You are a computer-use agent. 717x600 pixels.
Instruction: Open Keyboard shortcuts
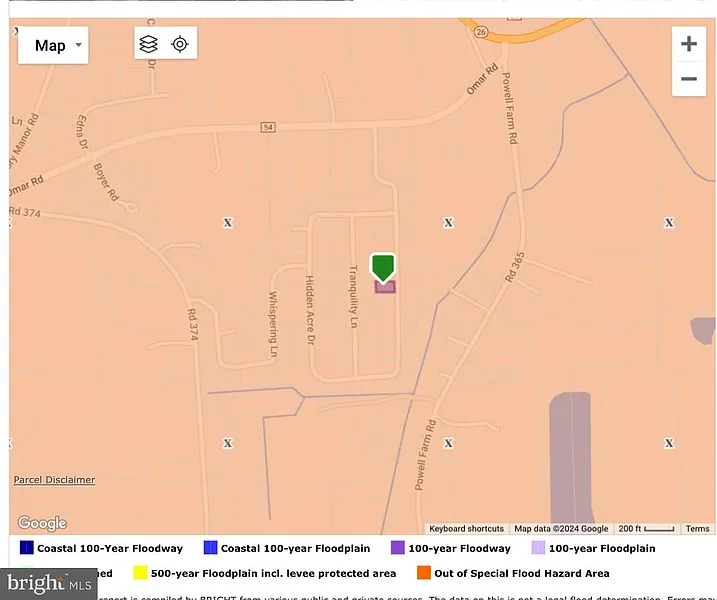(466, 529)
